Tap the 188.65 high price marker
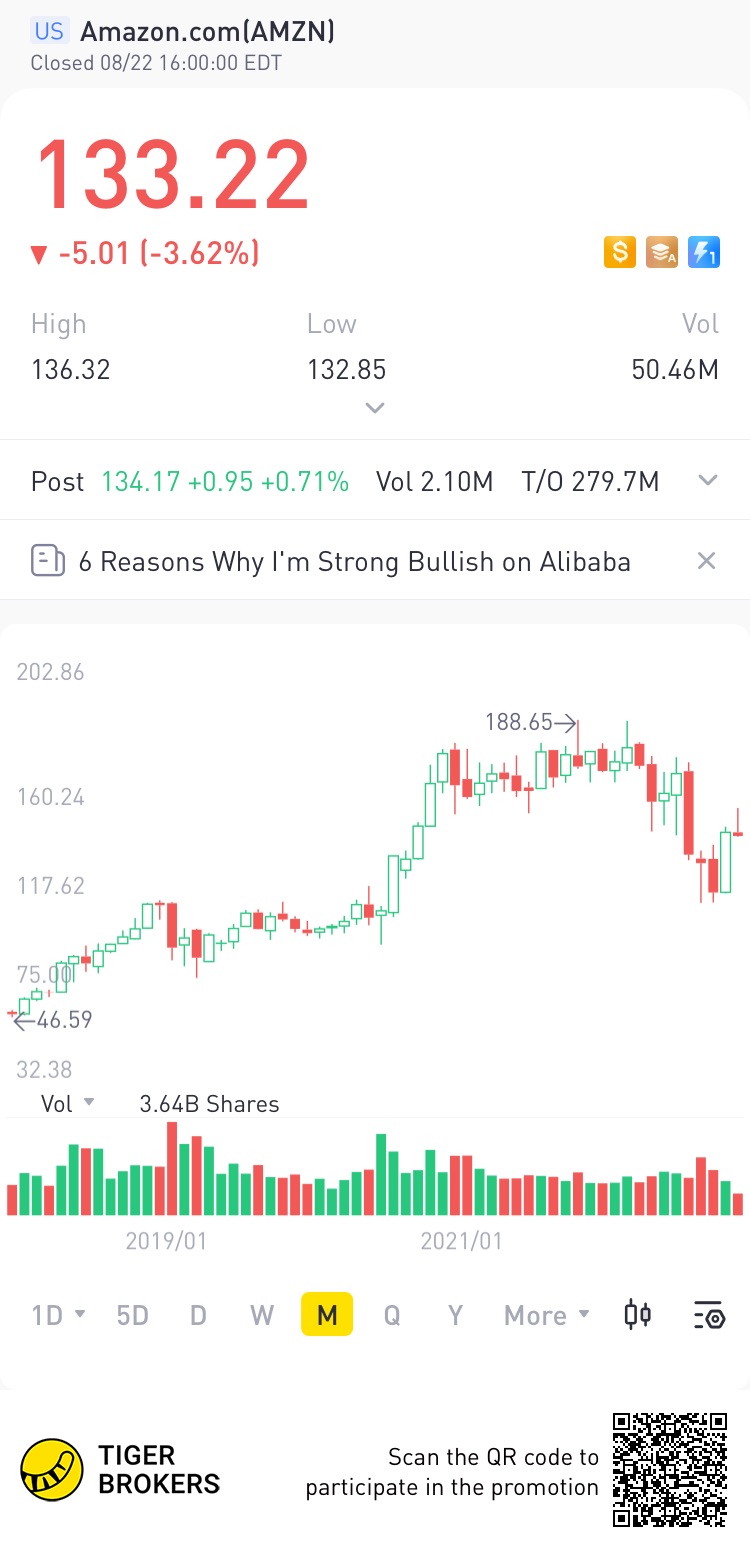Image resolution: width=750 pixels, height=1550 pixels. tap(530, 722)
